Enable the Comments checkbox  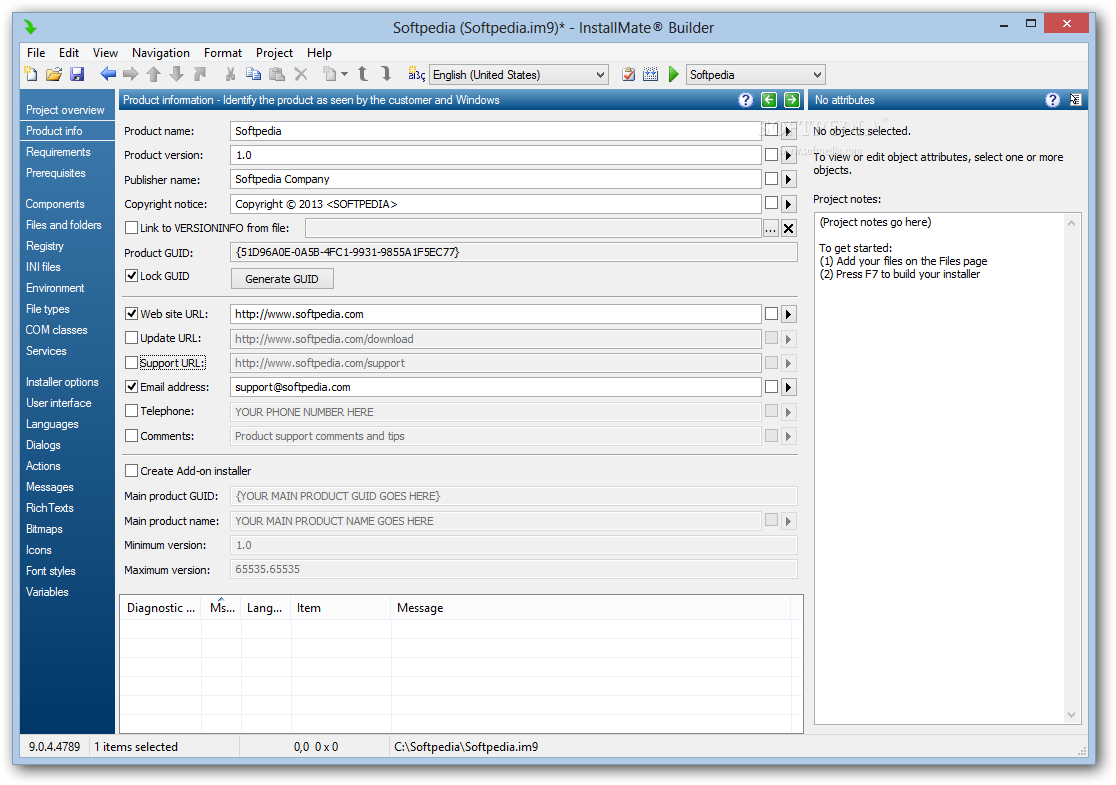[131, 436]
